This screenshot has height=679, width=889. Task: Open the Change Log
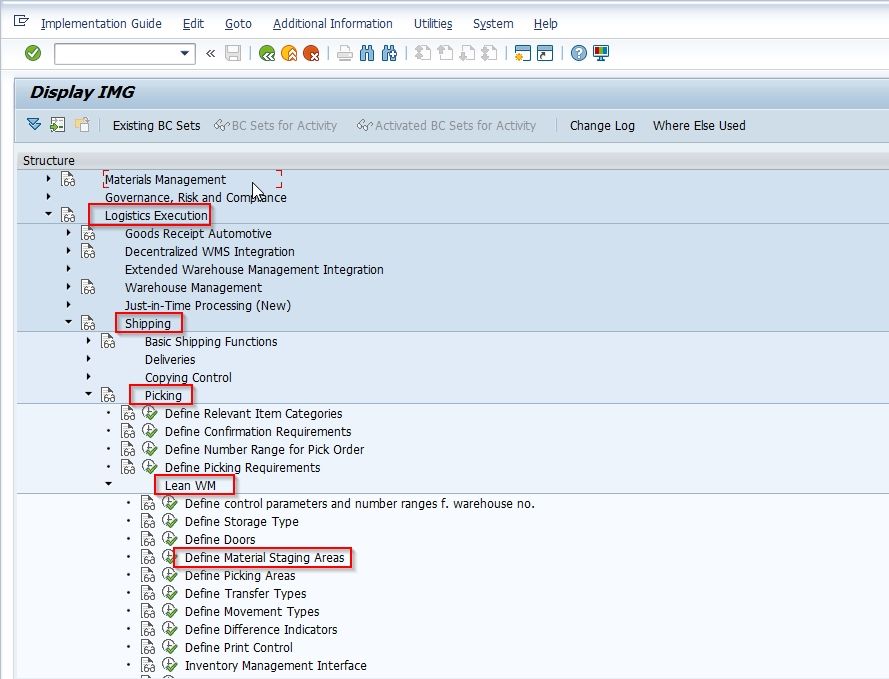coord(602,125)
